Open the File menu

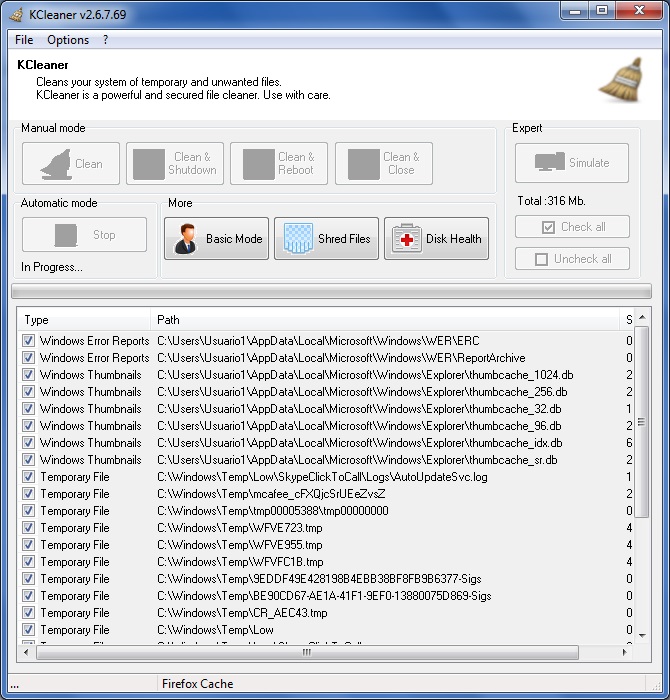click(x=24, y=40)
